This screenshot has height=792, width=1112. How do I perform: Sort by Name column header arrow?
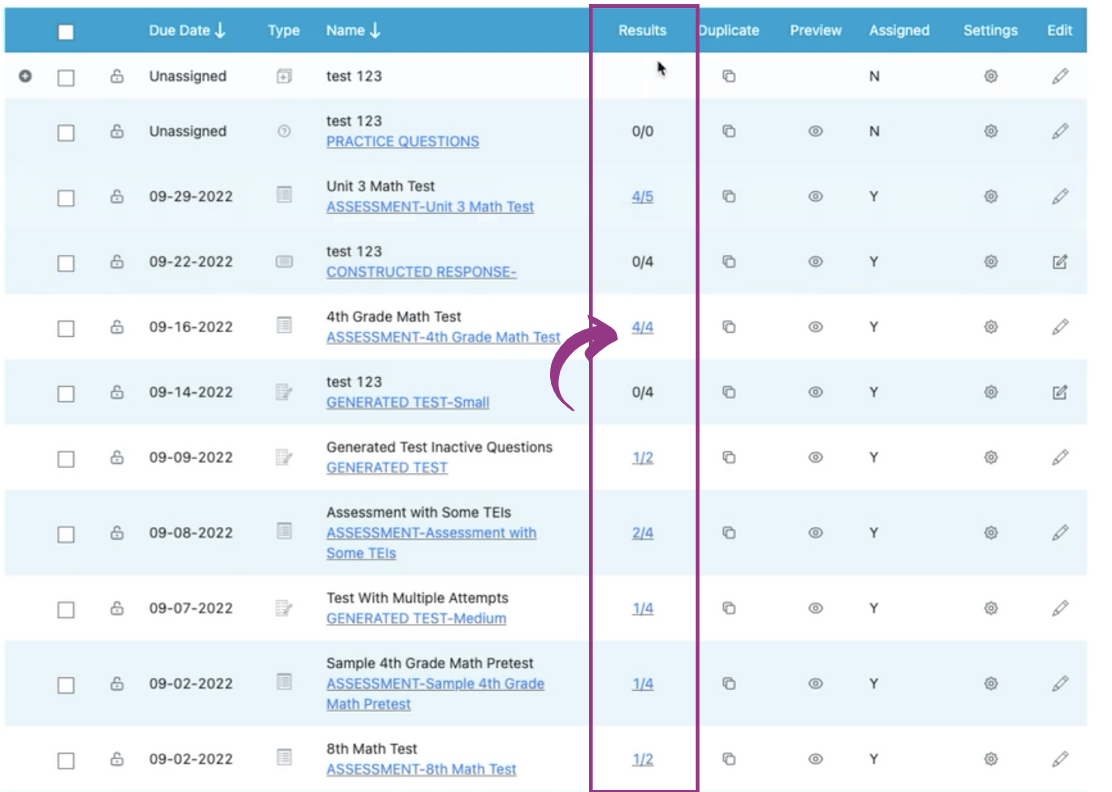click(x=375, y=30)
